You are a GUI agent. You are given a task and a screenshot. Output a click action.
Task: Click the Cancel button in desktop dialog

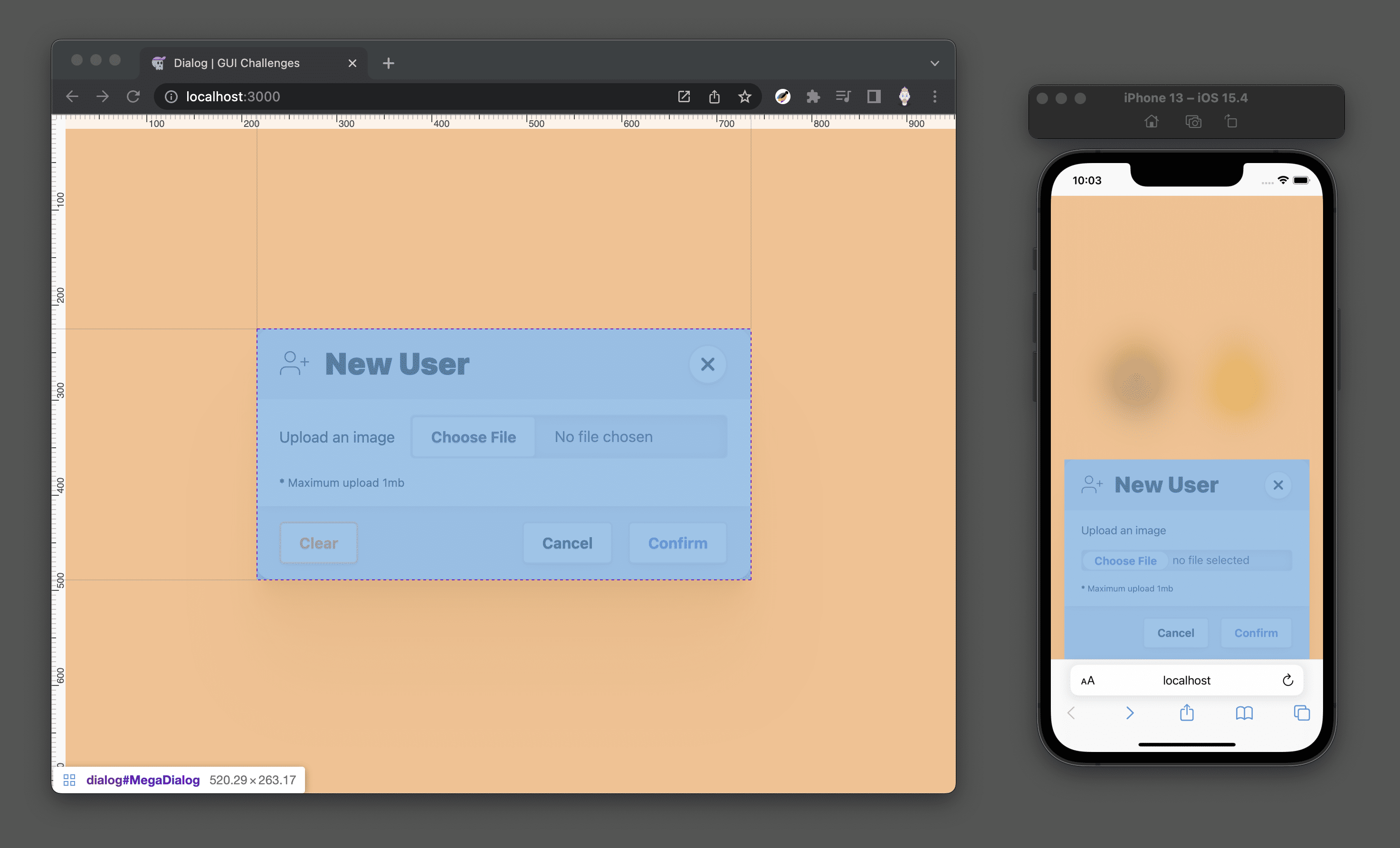pos(567,543)
